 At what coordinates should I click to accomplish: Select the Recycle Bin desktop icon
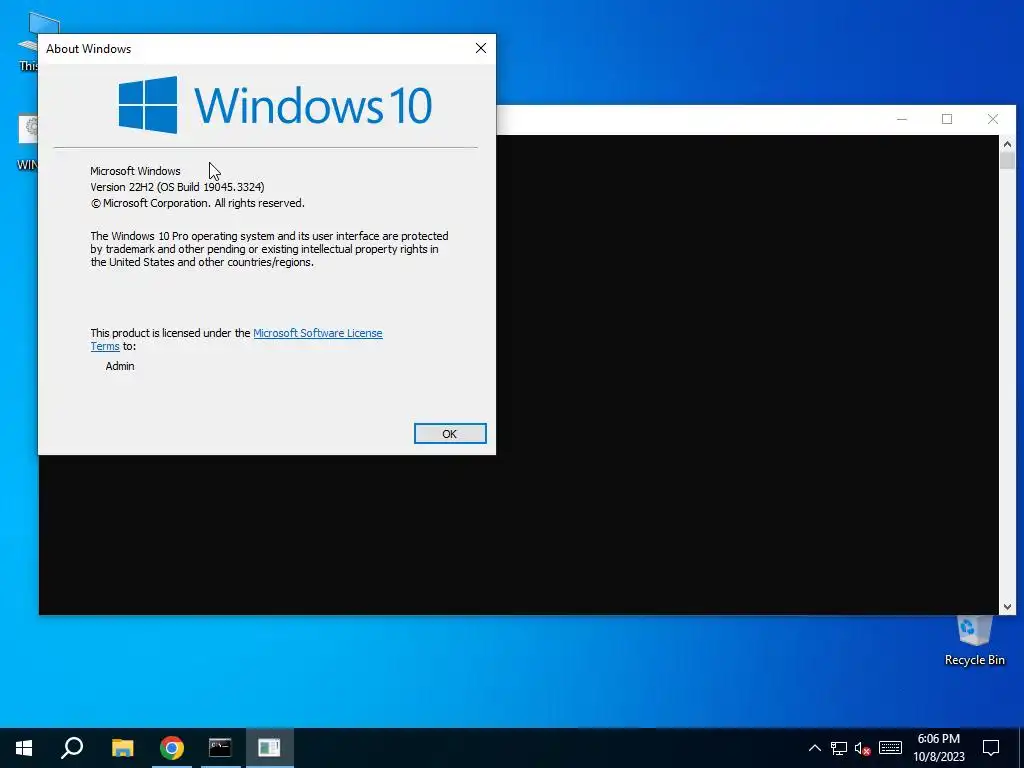(x=974, y=639)
